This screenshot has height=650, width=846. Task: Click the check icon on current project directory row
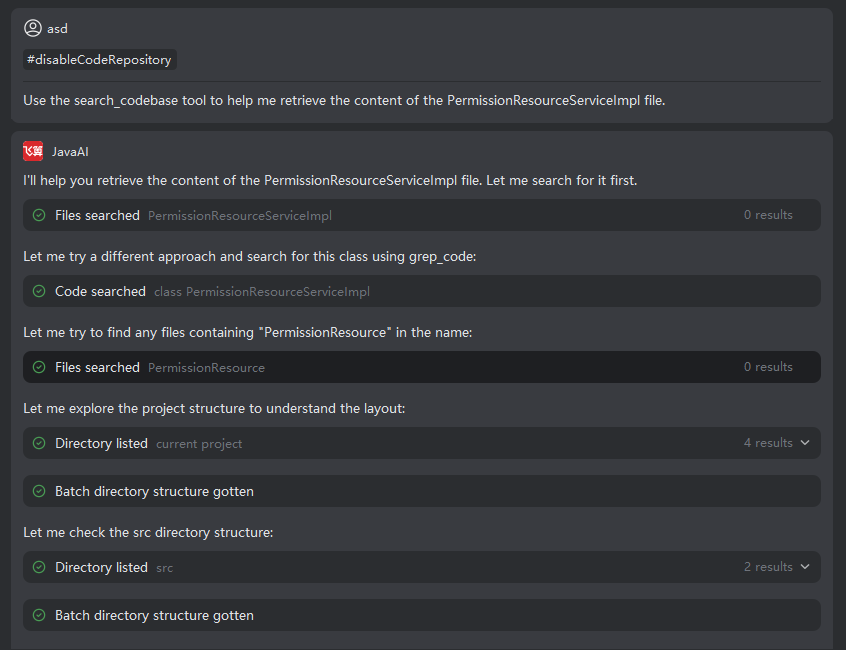pyautogui.click(x=39, y=443)
